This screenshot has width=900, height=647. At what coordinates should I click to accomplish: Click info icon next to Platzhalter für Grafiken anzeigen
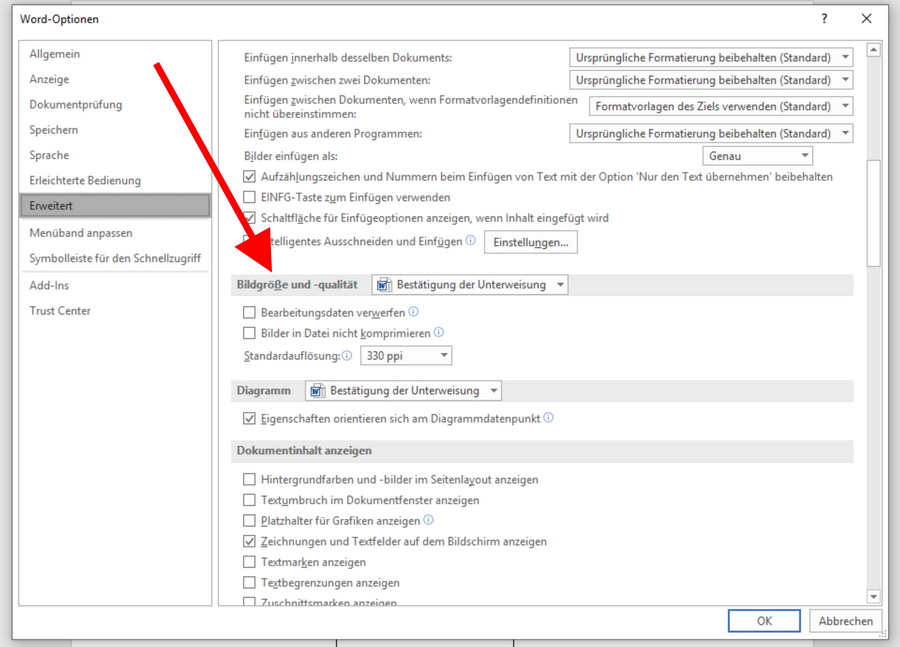point(428,520)
